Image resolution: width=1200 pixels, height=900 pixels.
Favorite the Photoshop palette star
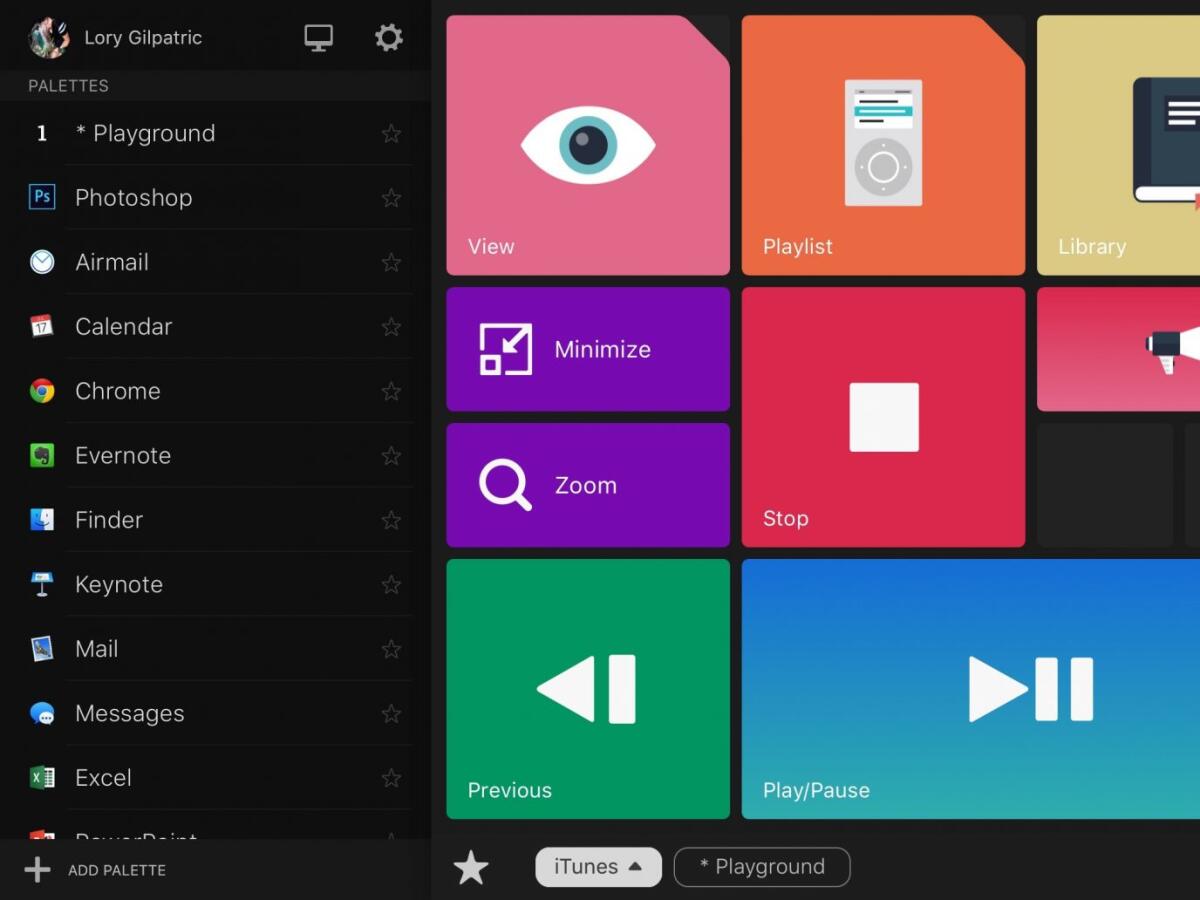pos(391,198)
